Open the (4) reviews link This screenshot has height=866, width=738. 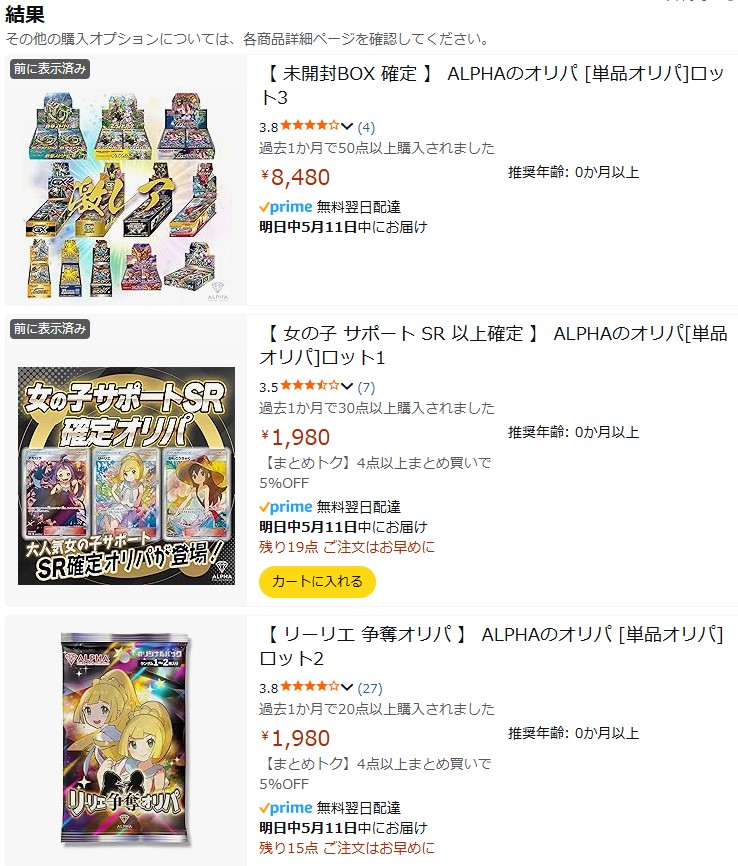click(x=366, y=128)
